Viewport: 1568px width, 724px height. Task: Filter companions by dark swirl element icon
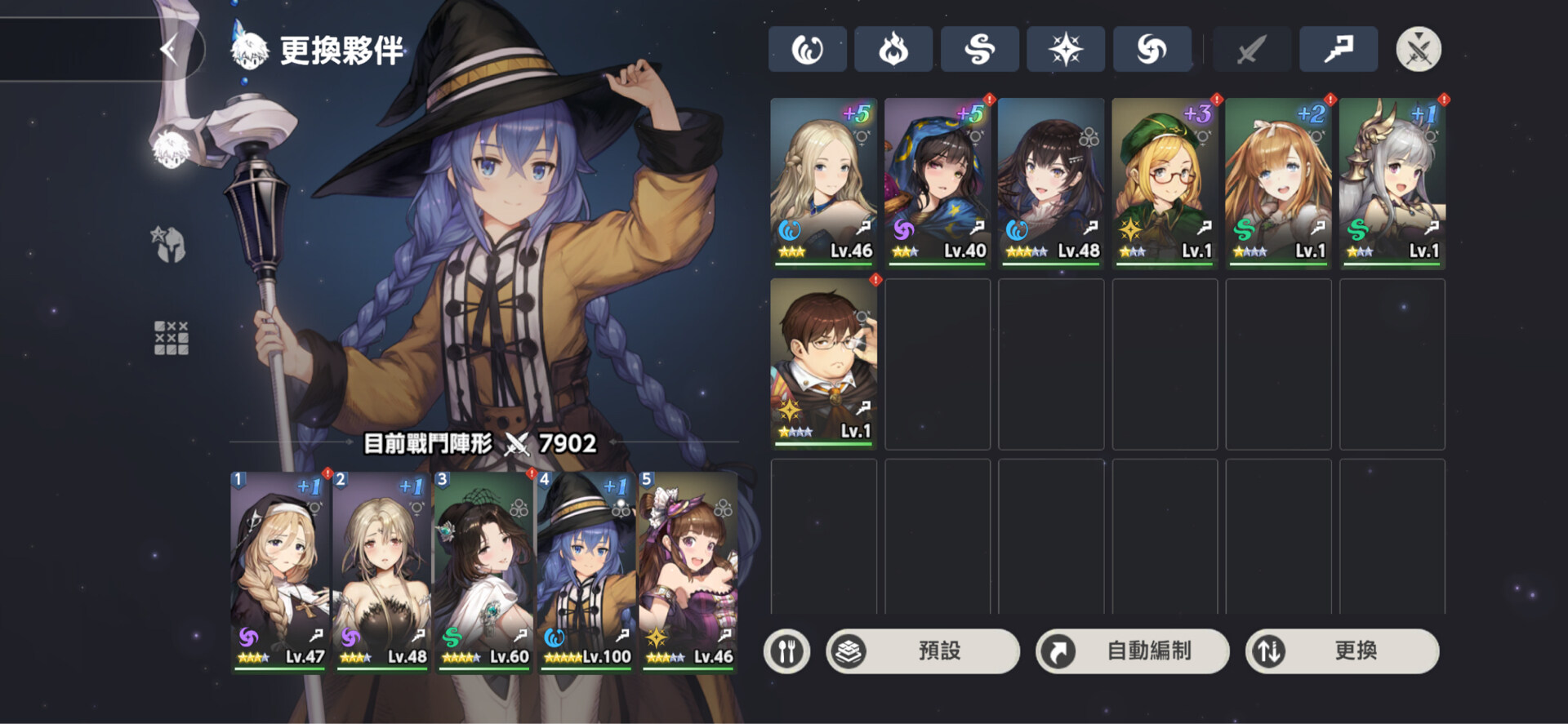1151,50
